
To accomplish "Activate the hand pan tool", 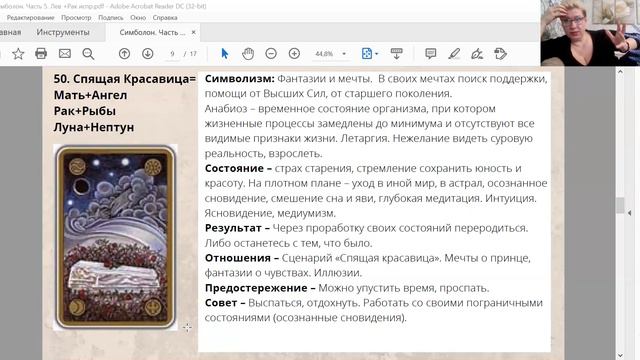I will [248, 53].
